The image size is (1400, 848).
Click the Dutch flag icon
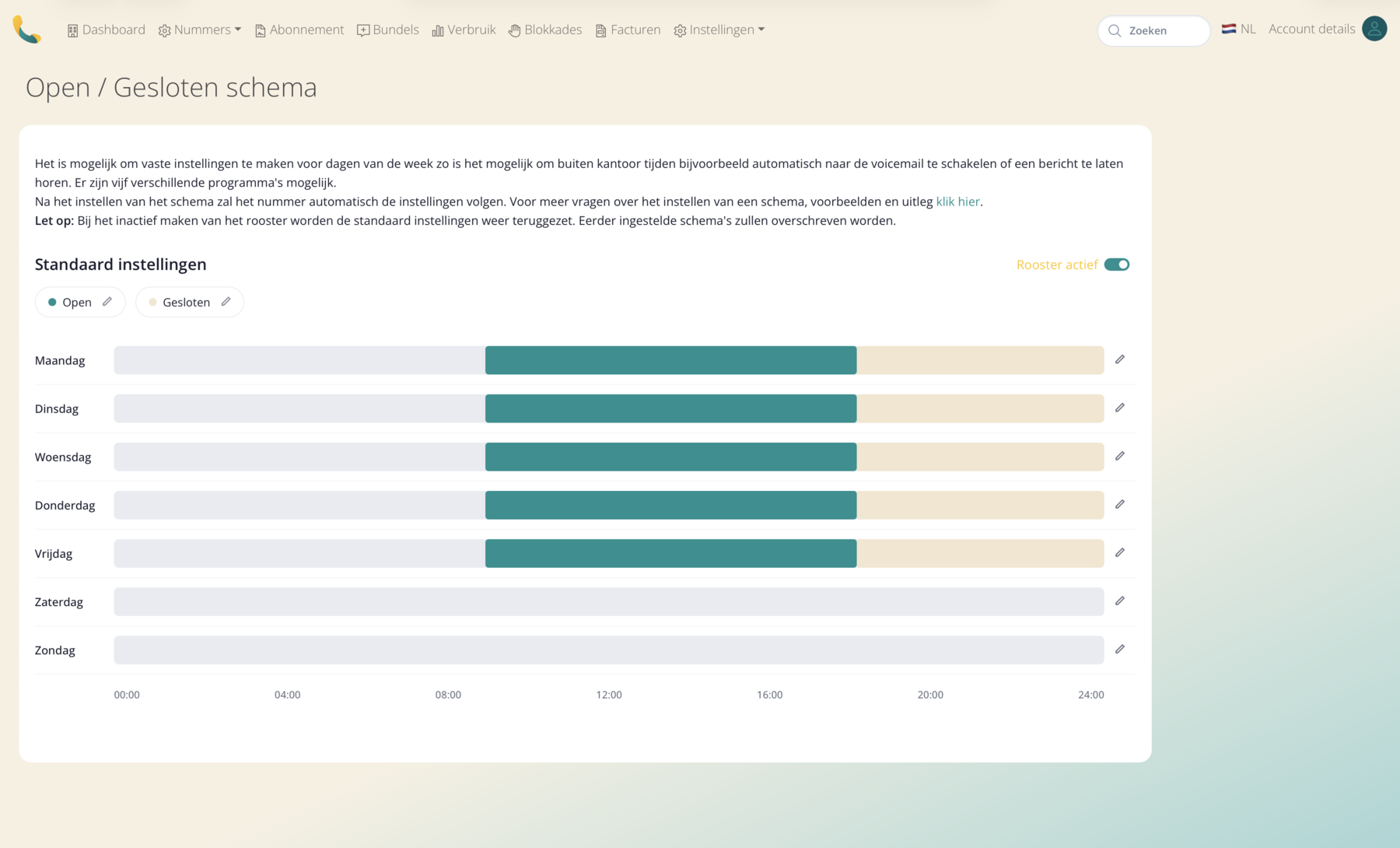pos(1229,29)
